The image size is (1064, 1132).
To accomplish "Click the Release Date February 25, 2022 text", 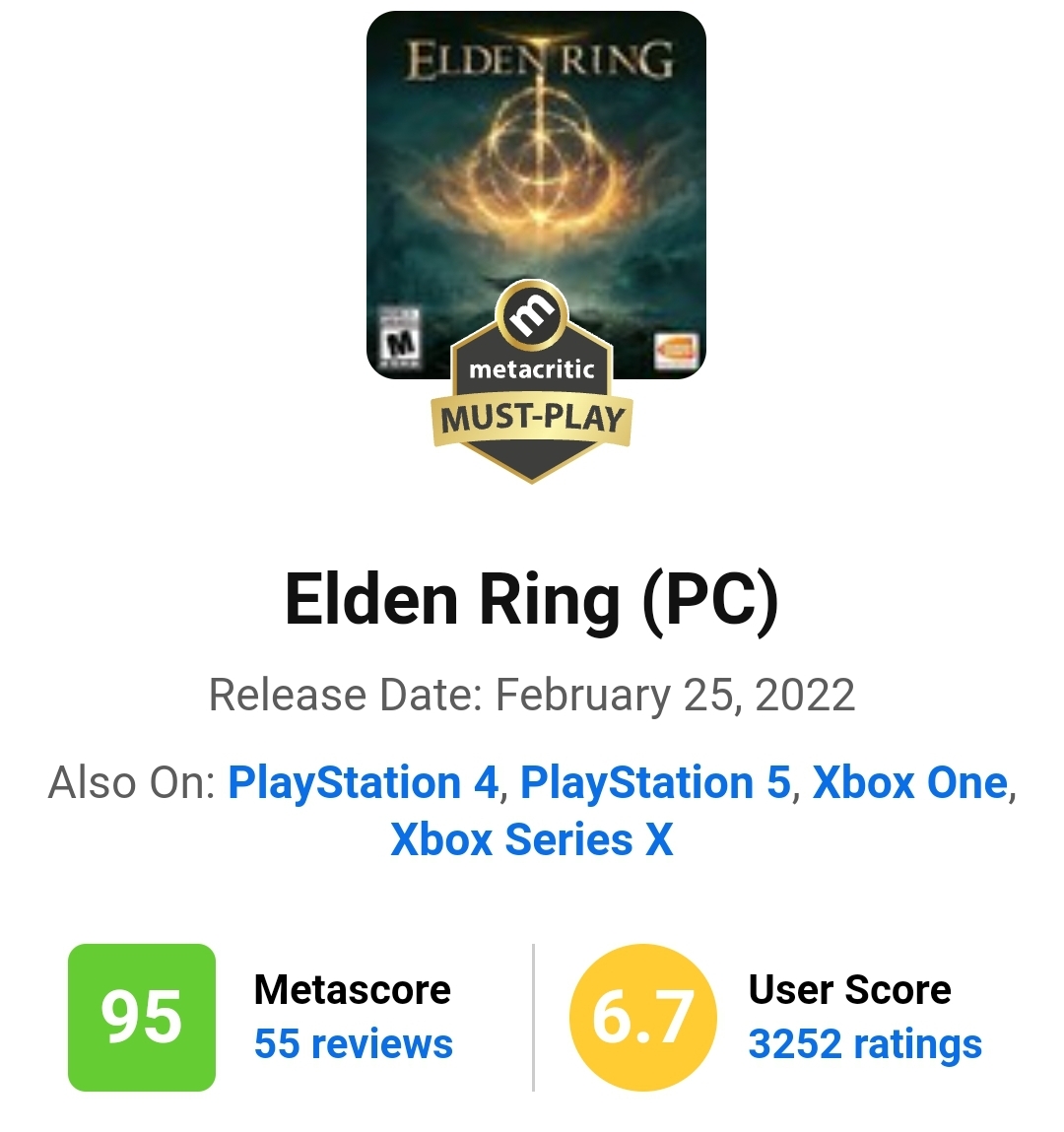I will (532, 696).
